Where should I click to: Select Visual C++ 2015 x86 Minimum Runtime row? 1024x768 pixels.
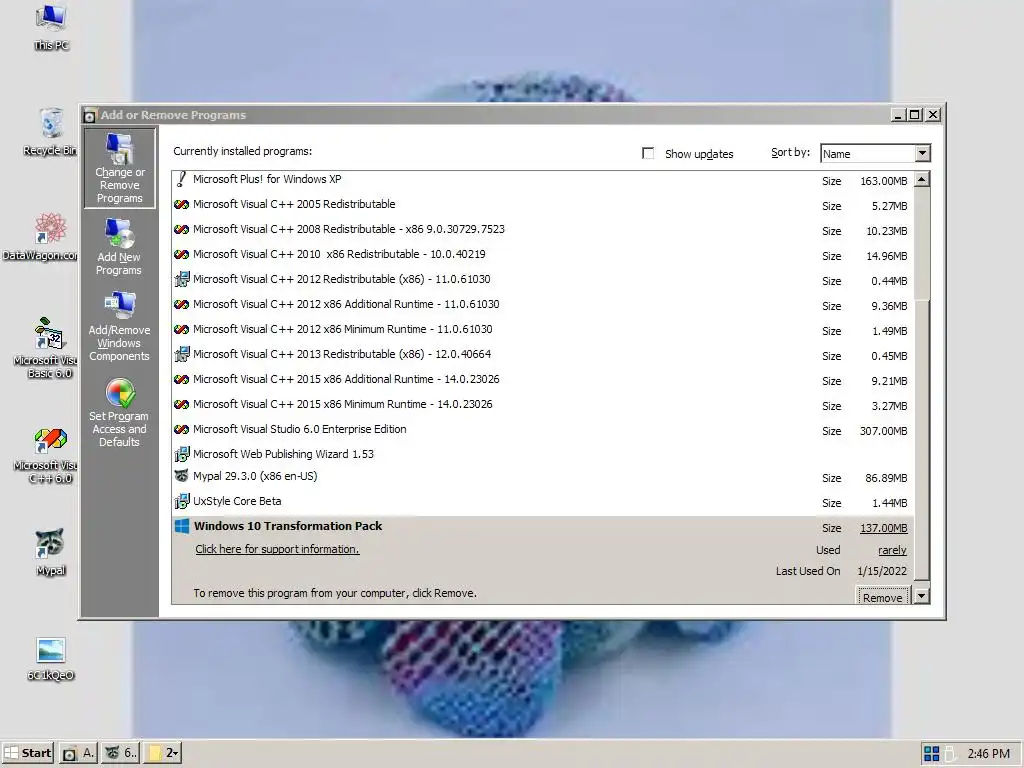tap(543, 404)
